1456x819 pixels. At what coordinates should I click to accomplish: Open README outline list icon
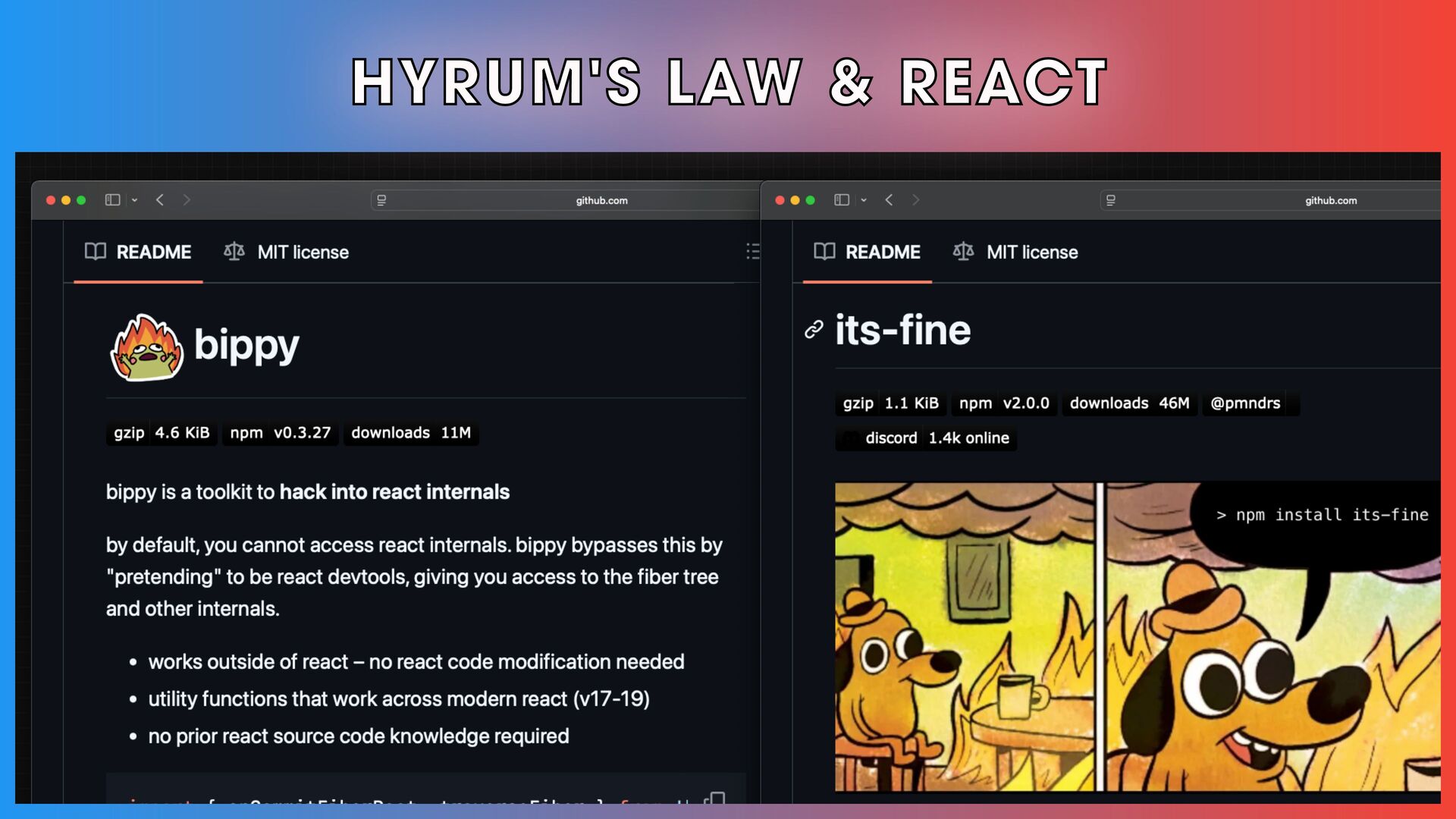[752, 252]
